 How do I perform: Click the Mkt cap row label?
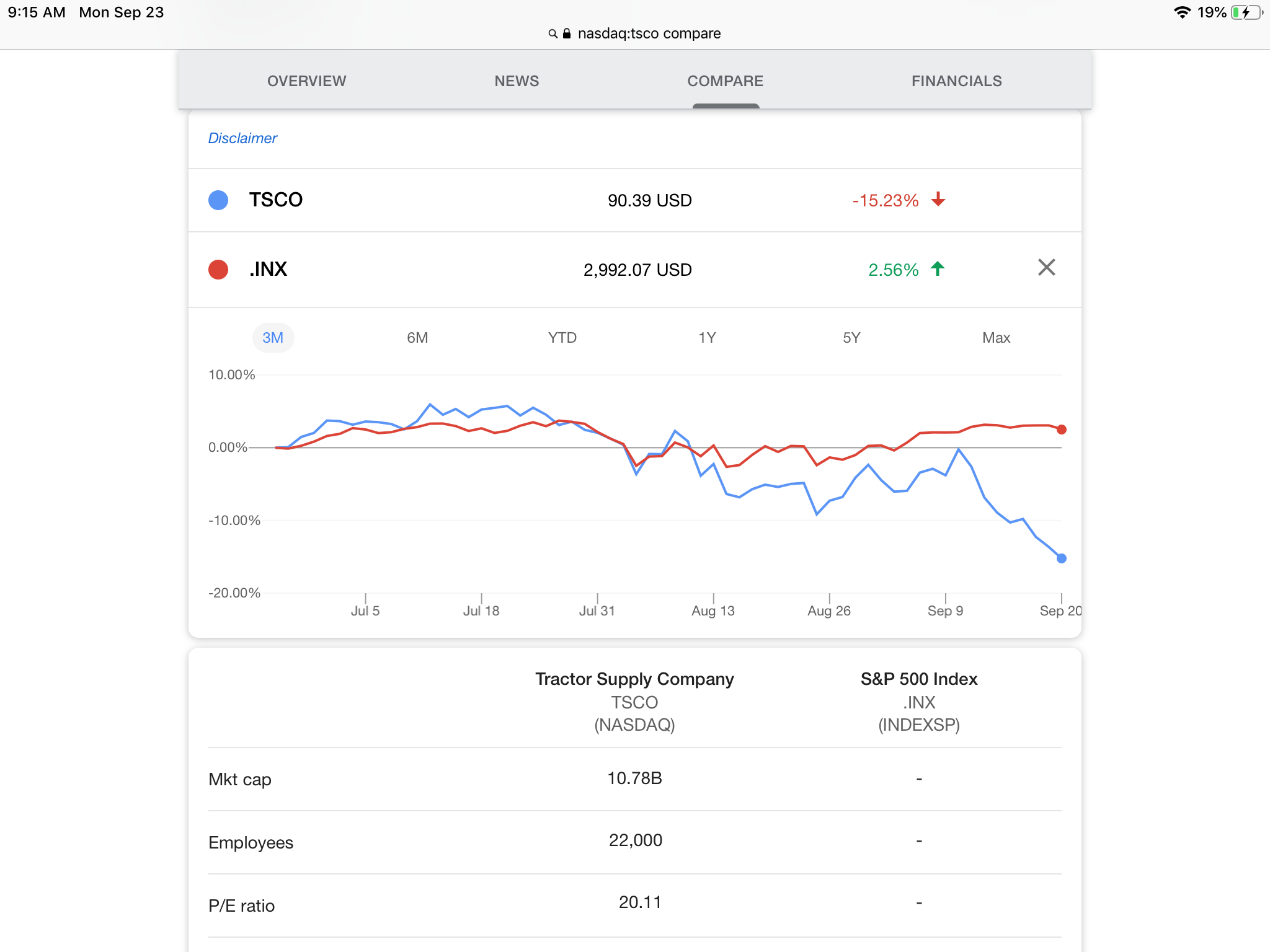point(240,780)
